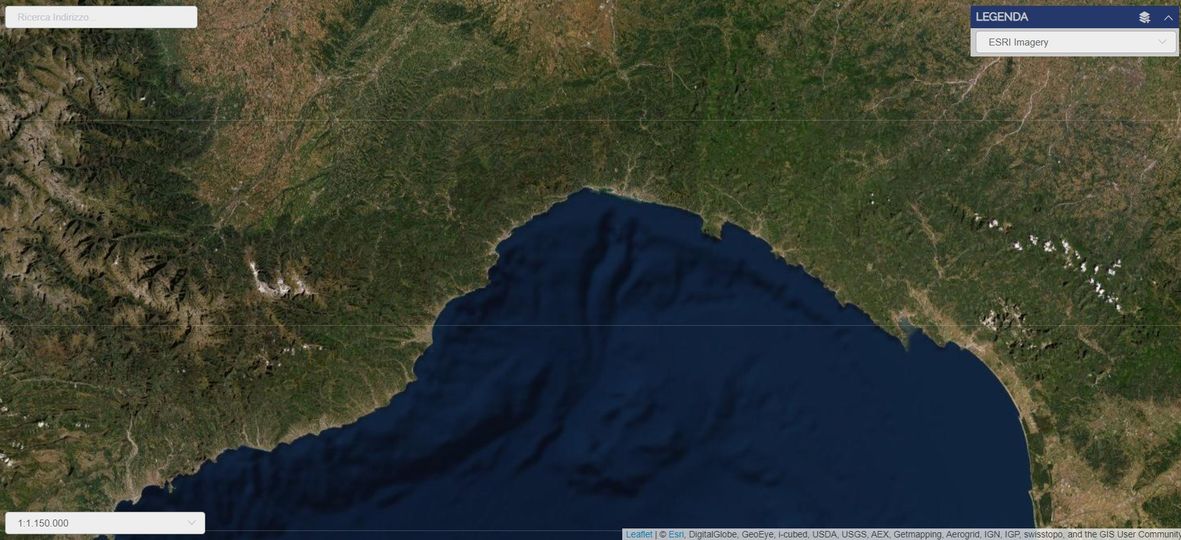This screenshot has height=540, width=1181.
Task: Click the swisstopo text in attribution bar
Action: 1043,534
